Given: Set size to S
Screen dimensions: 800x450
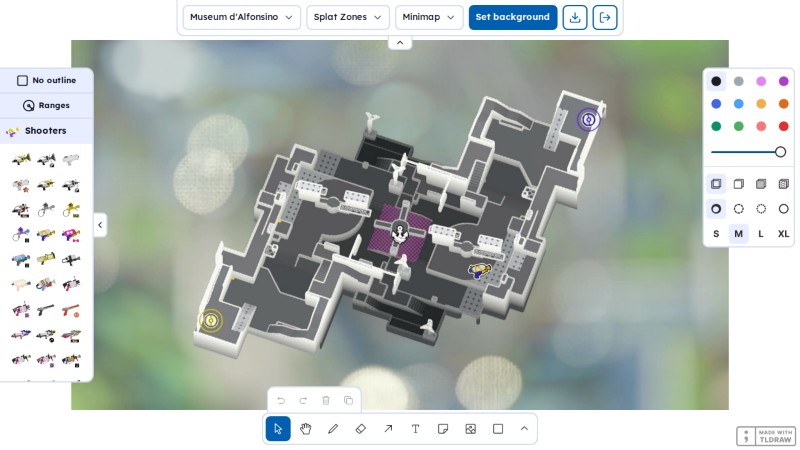Looking at the screenshot, I should 716,234.
